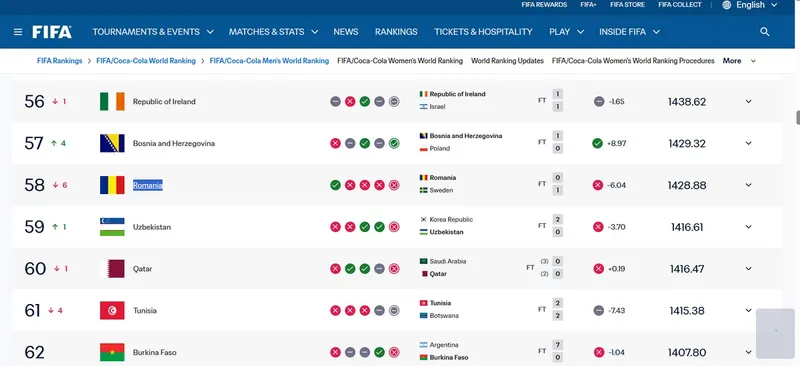Viewport: 800px width, 366px height.
Task: Click Republic of Ireland's first form icon
Action: [335, 102]
